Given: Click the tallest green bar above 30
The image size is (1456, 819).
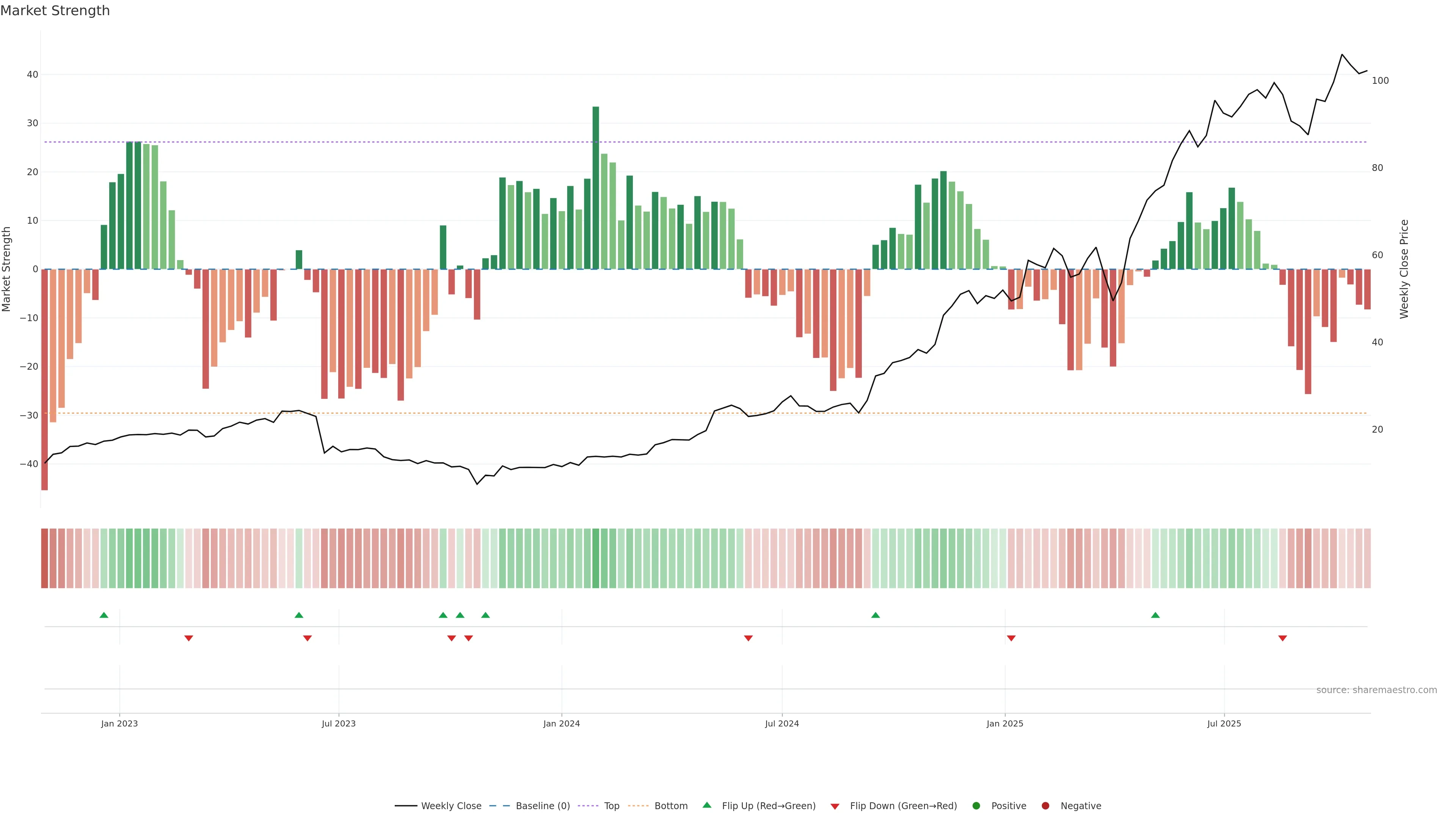Looking at the screenshot, I should click(596, 187).
